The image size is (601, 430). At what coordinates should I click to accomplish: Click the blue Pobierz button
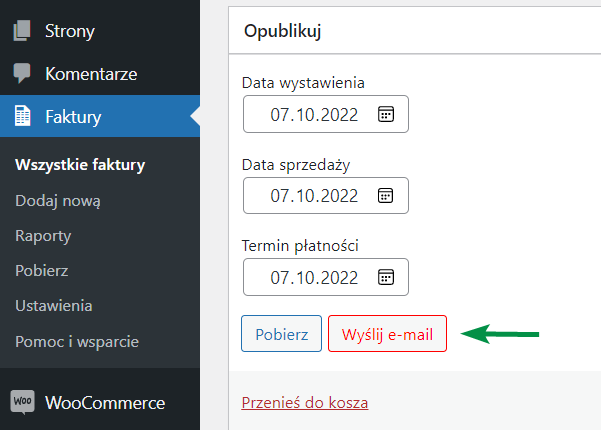pyautogui.click(x=281, y=334)
